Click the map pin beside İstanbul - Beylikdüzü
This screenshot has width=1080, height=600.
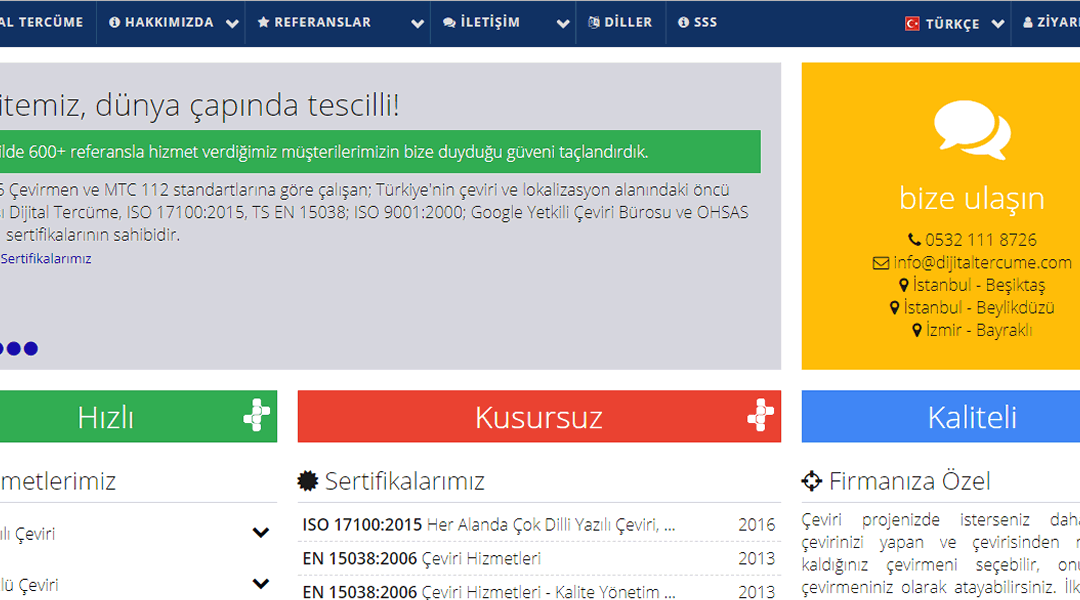[894, 308]
